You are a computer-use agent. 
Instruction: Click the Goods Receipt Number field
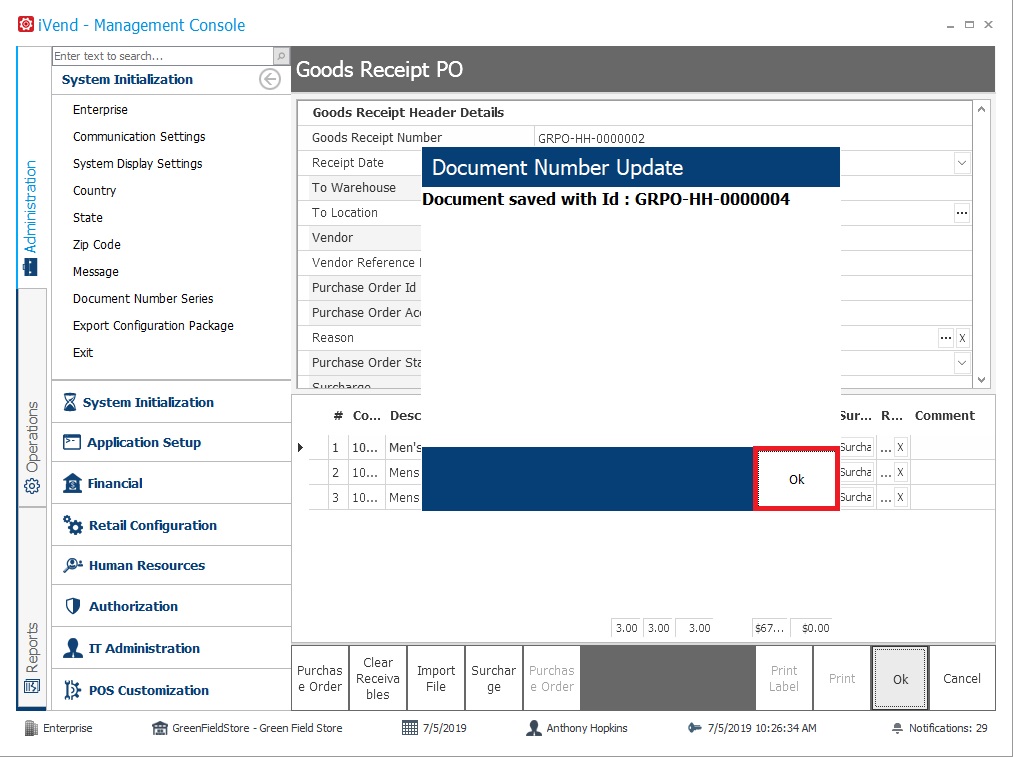point(753,138)
